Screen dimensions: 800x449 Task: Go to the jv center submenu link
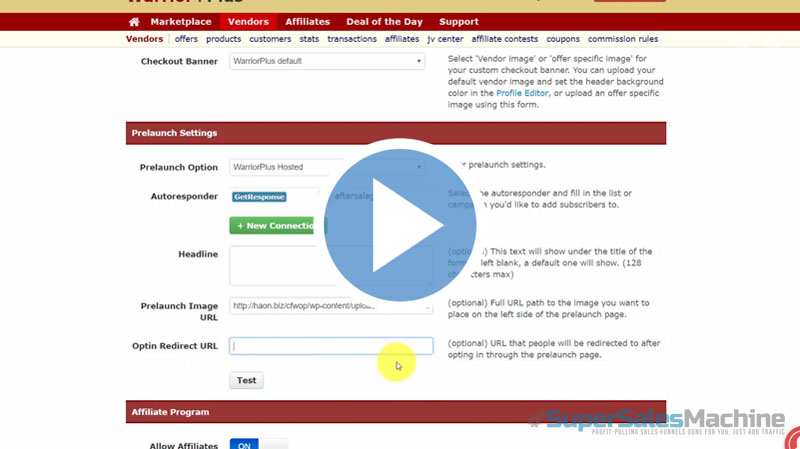[445, 39]
